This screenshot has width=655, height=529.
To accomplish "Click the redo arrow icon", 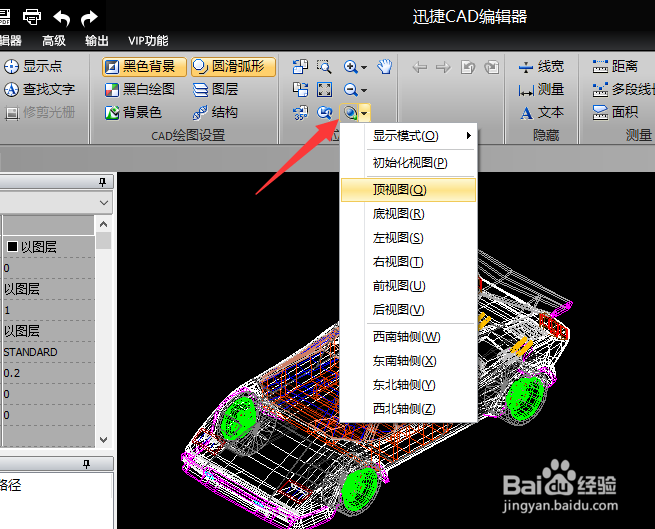I will tap(89, 18).
